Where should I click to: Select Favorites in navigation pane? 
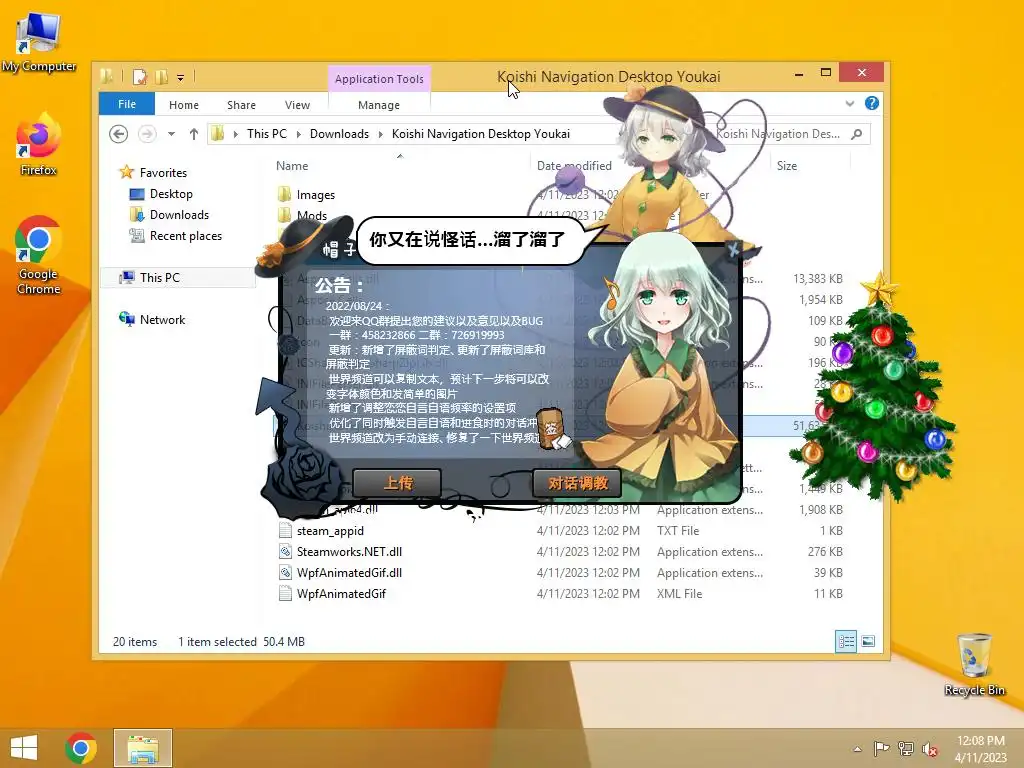163,172
